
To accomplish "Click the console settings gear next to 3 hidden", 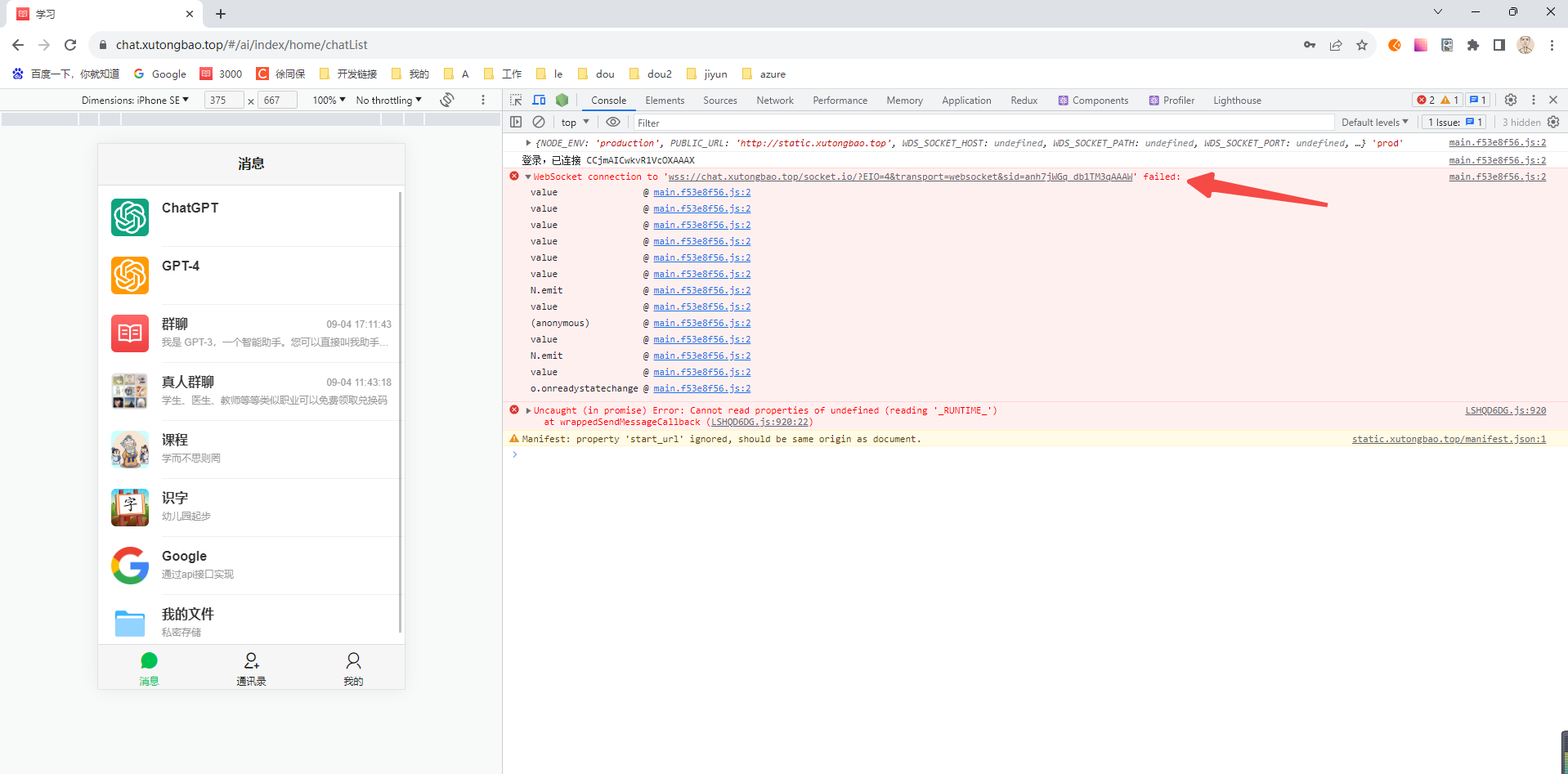I will [x=1554, y=122].
